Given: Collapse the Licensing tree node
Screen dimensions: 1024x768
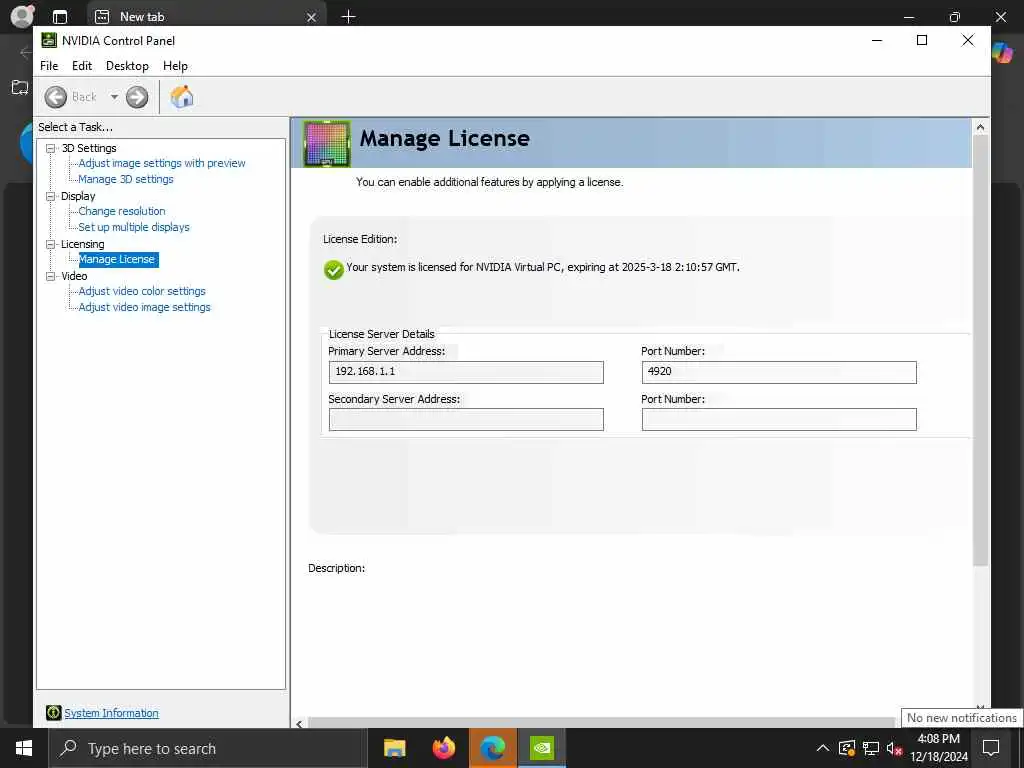Looking at the screenshot, I should (x=50, y=244).
